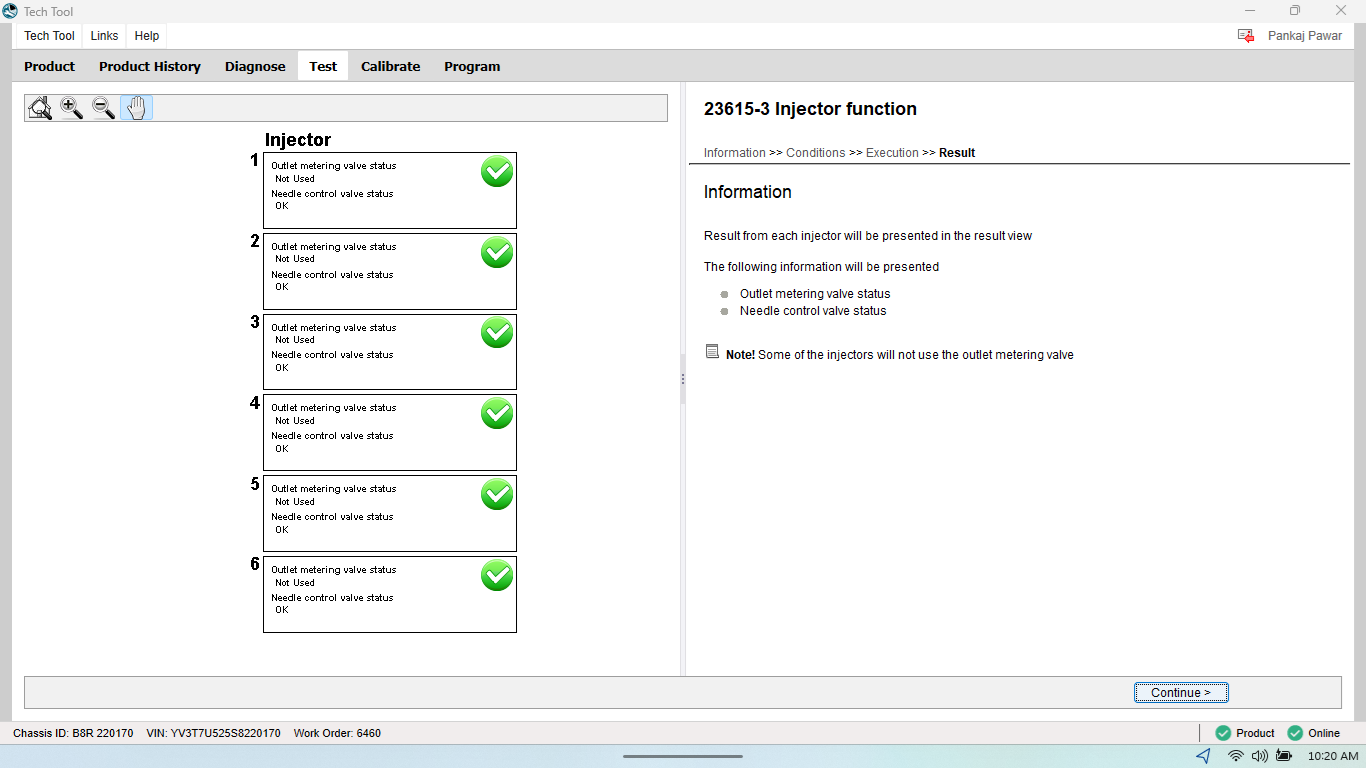Select the Result breadcrumb step
The width and height of the screenshot is (1366, 768).
[x=957, y=153]
